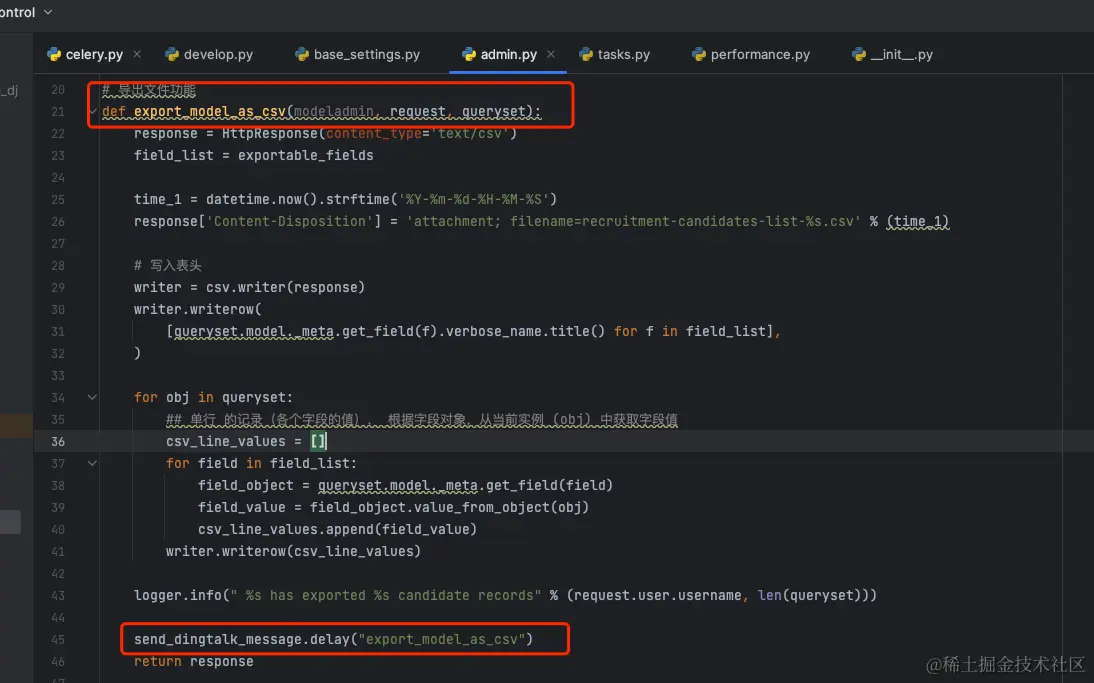The width and height of the screenshot is (1094, 683).
Task: Click 'exportable_fields' on line 23
Action: 306,156
